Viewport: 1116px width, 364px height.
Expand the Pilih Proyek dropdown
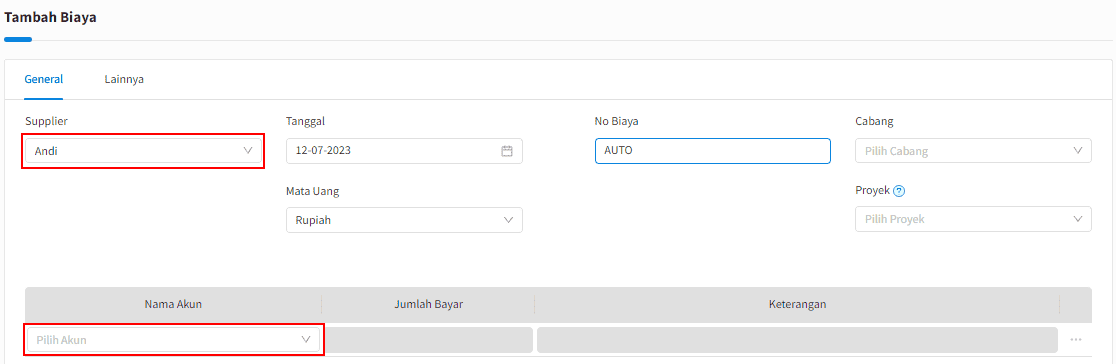click(x=973, y=219)
